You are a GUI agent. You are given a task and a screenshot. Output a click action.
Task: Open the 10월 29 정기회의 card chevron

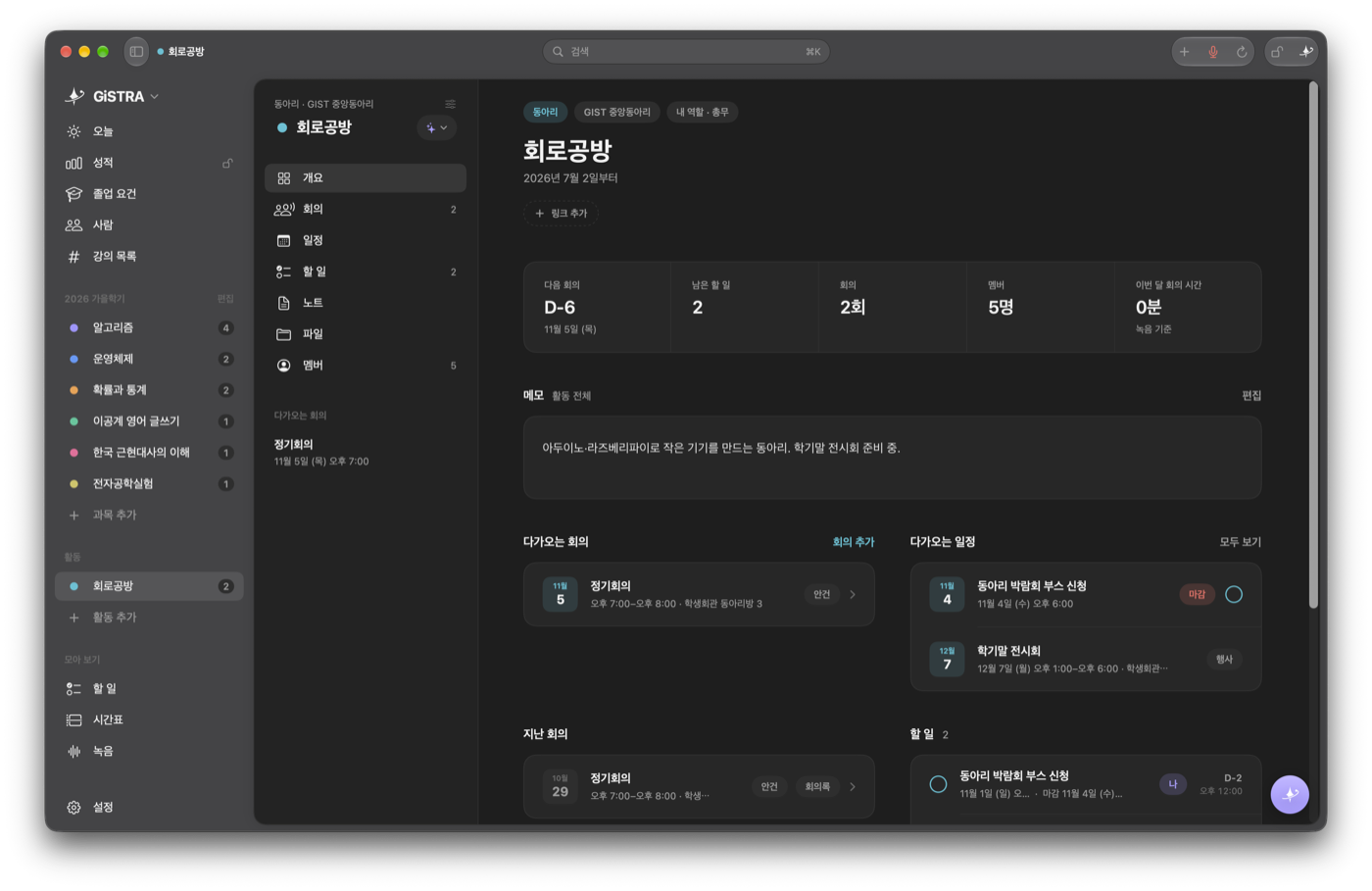point(853,786)
